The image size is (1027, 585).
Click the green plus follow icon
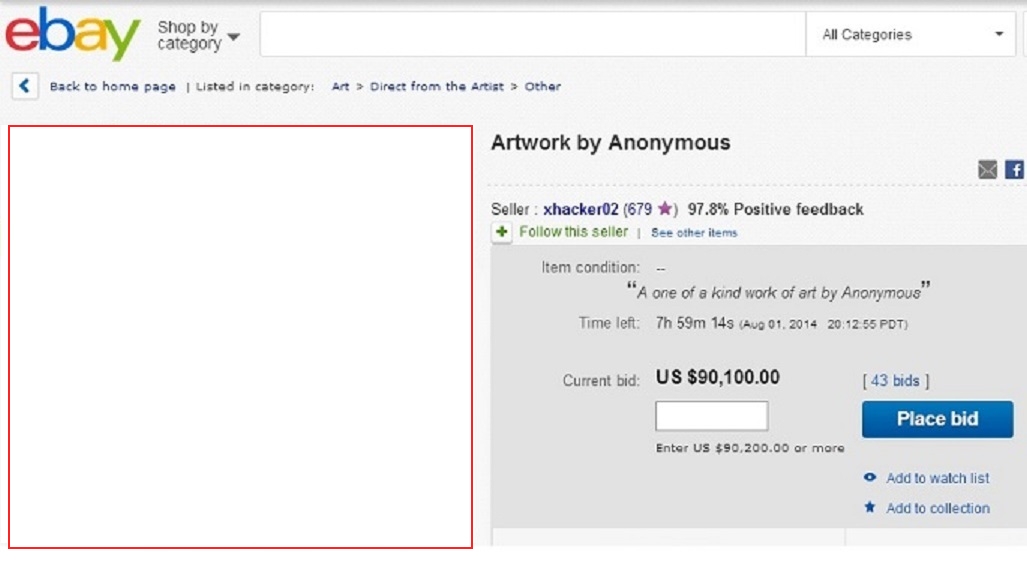[x=502, y=232]
